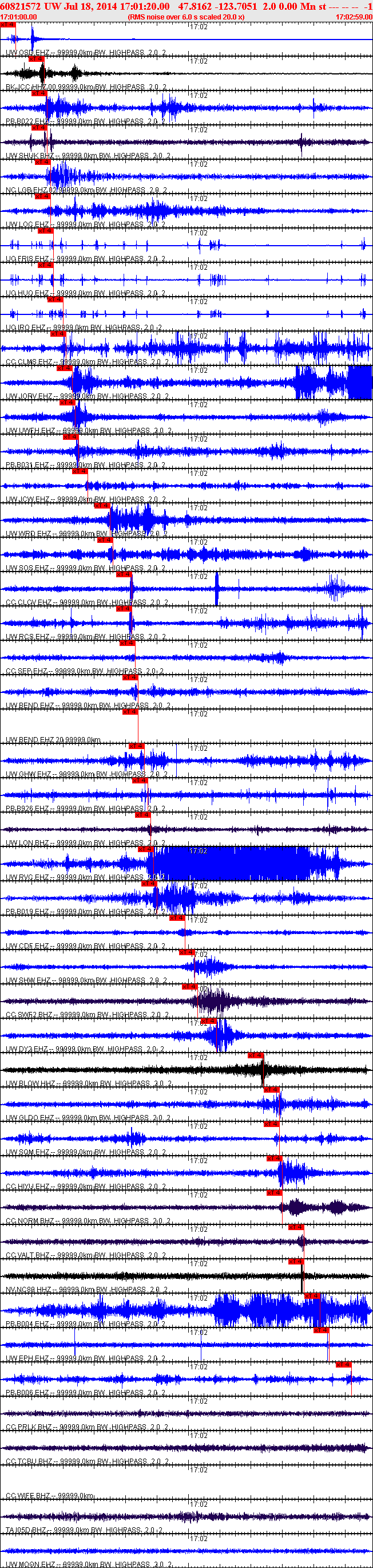Select the UW WRD EHZ station label
Screen dimensions: 373x1568
tap(85, 534)
